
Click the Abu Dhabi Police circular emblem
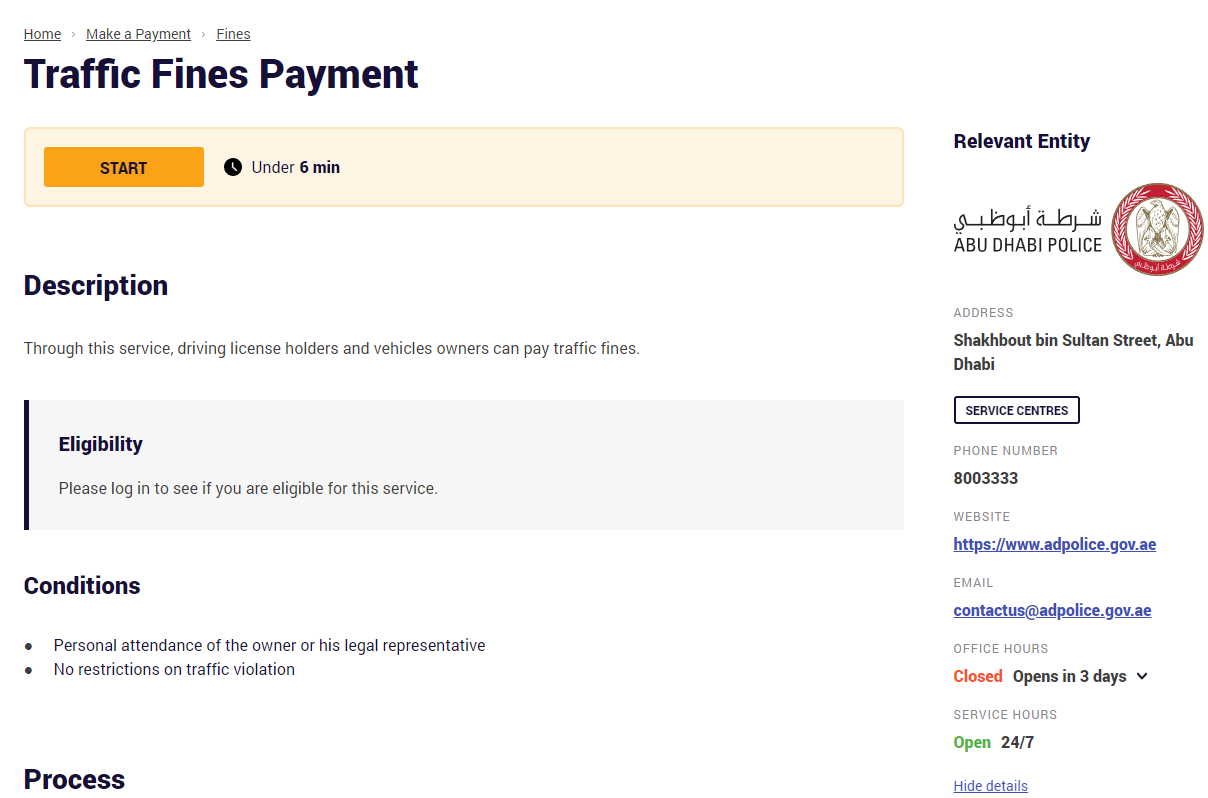click(x=1157, y=229)
